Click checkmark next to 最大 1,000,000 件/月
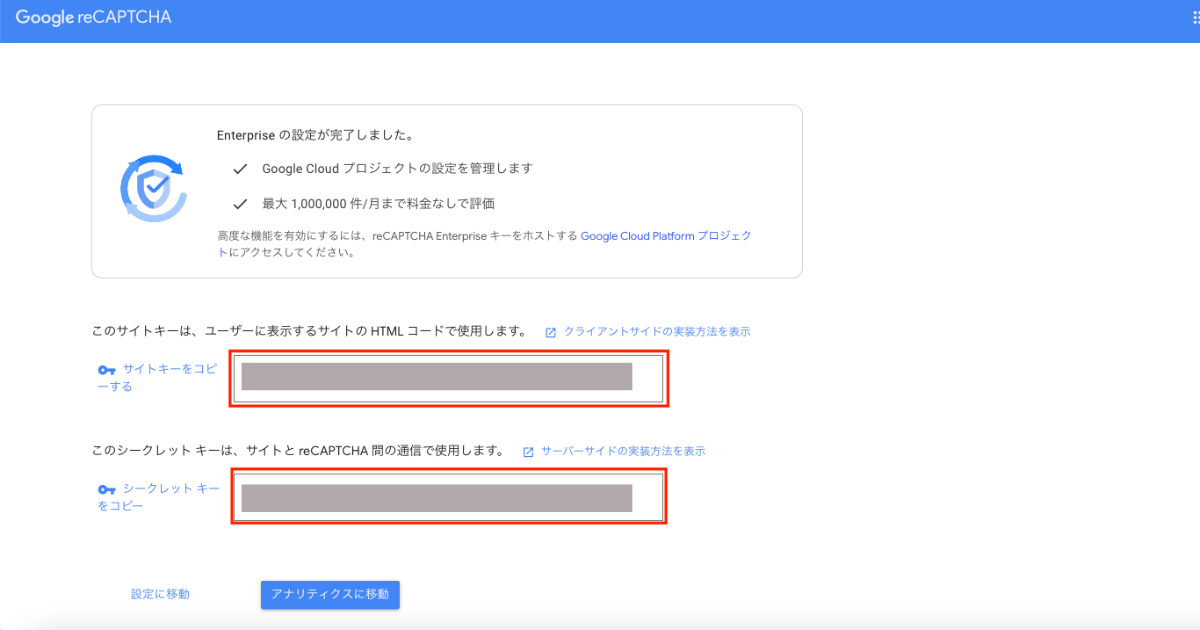The image size is (1200, 630). (240, 204)
